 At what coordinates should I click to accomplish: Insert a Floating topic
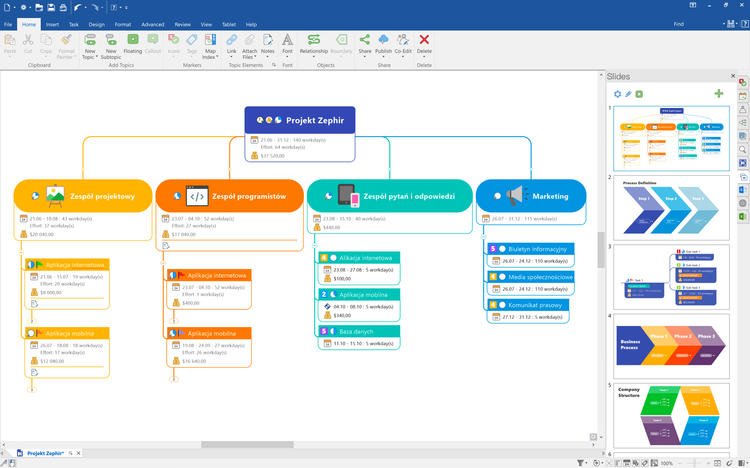132,44
